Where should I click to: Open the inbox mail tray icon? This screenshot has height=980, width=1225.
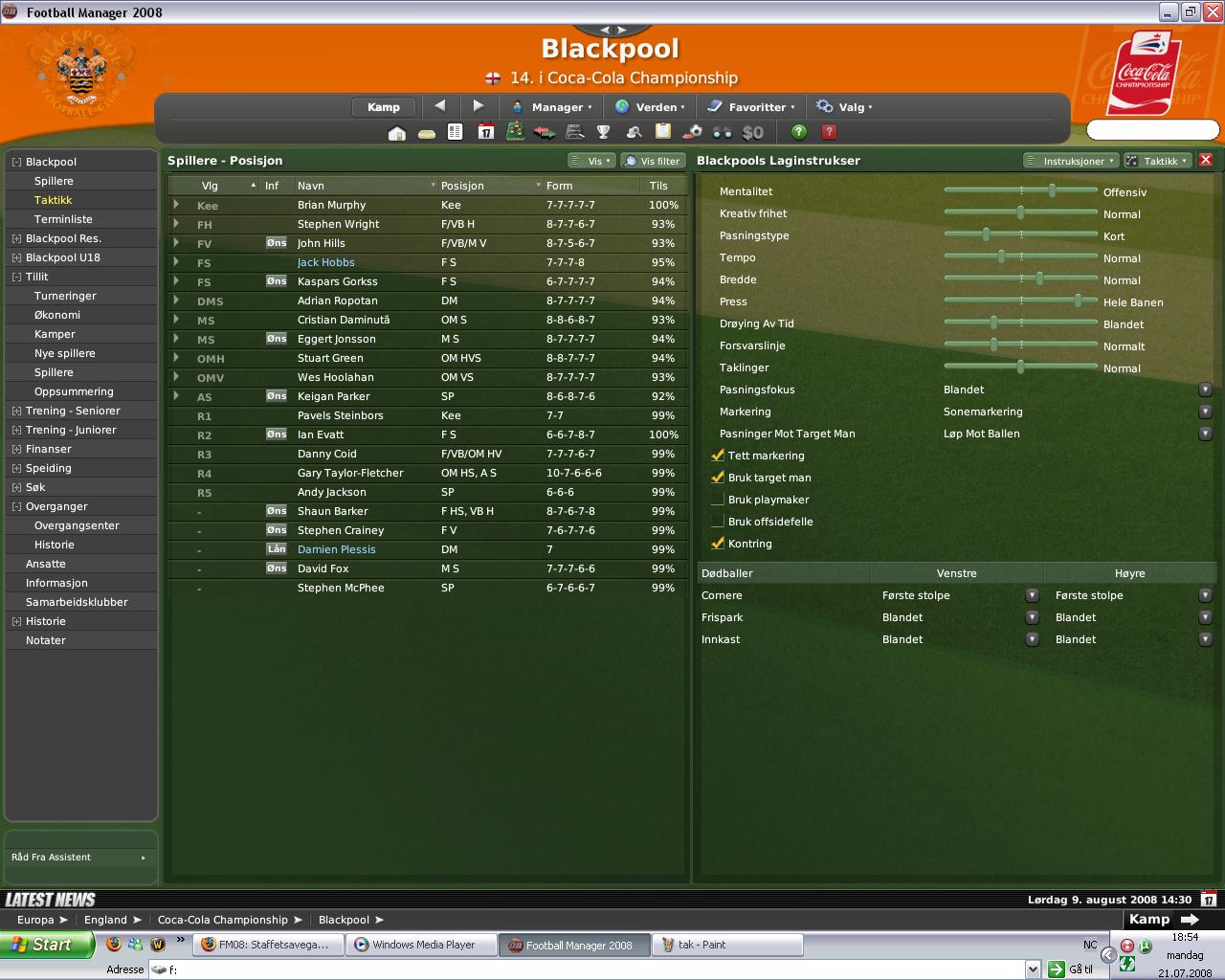tap(427, 133)
